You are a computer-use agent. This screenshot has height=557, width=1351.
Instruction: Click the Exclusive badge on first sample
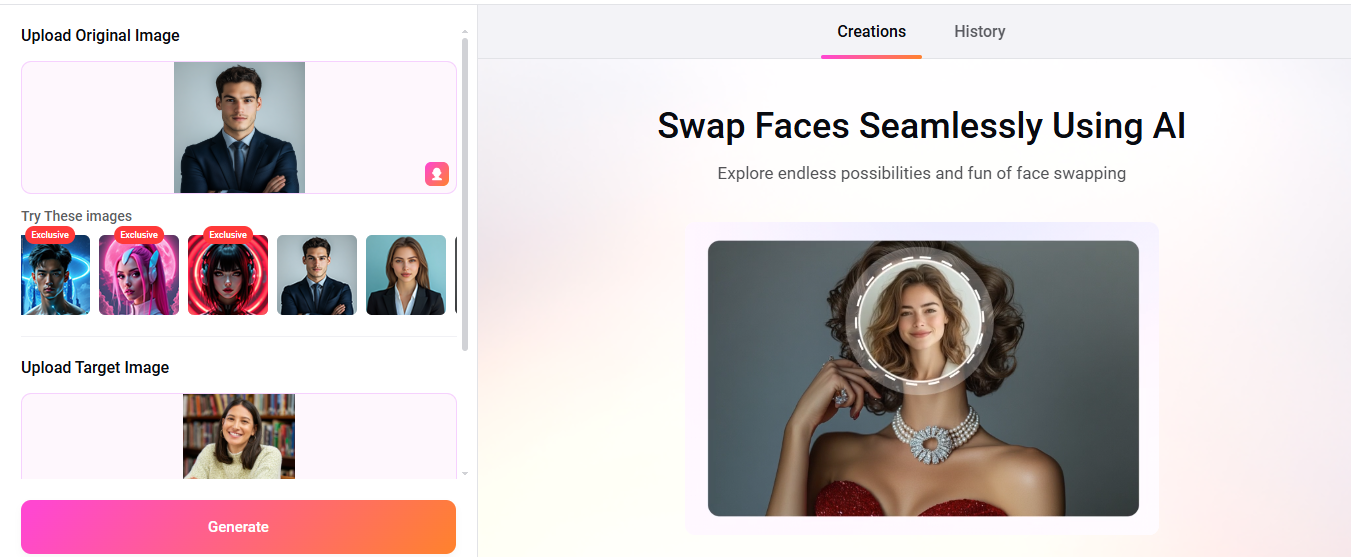pos(50,235)
